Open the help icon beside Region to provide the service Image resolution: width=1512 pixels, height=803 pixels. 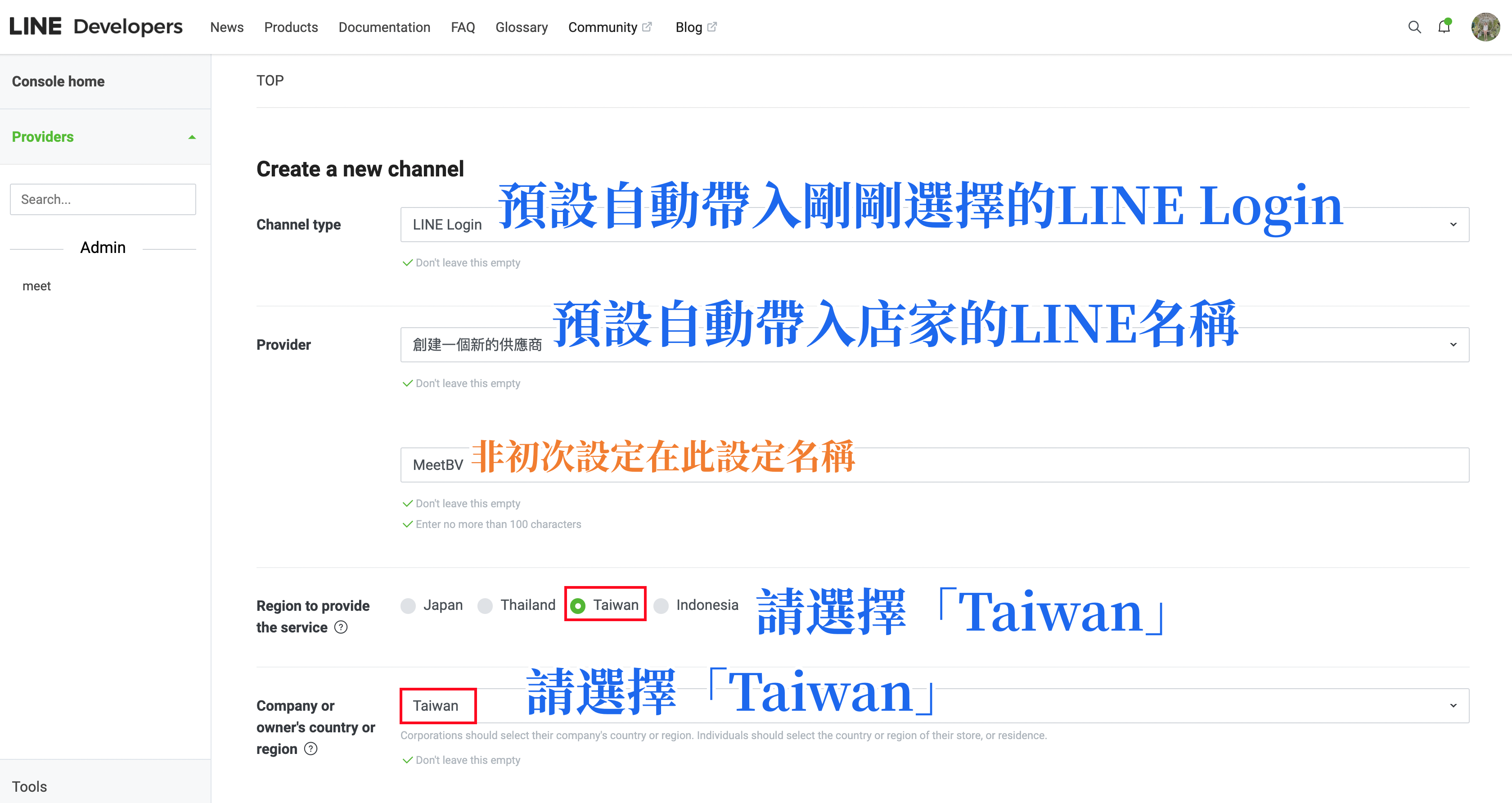(341, 627)
